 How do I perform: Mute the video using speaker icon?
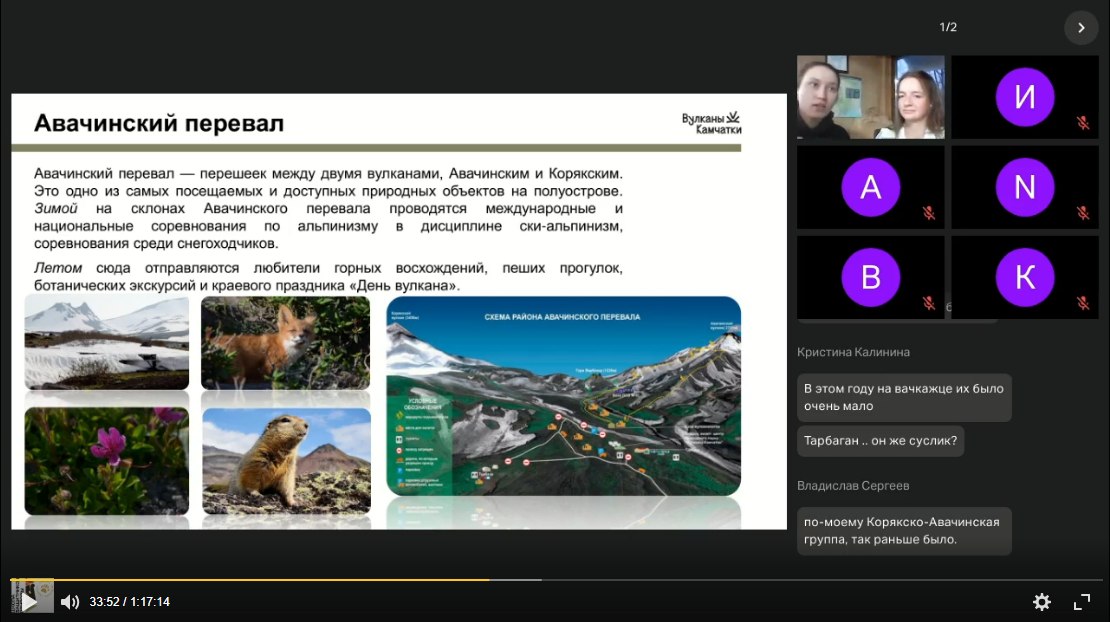coord(70,602)
